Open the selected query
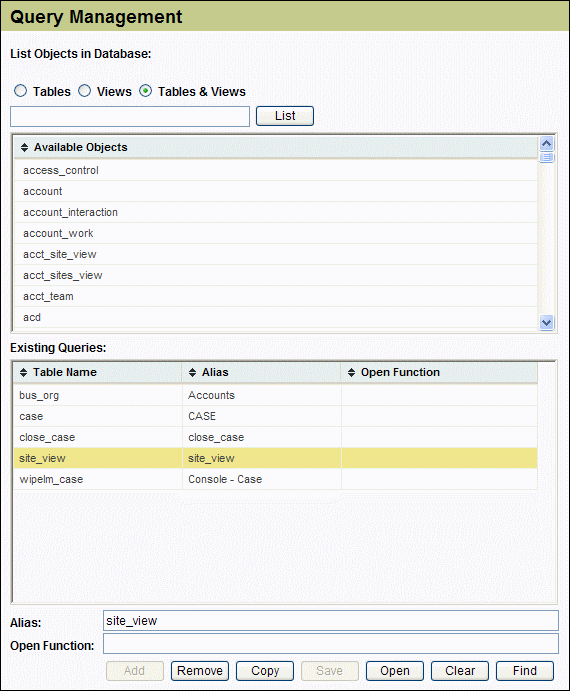Viewport: 570px width, 691px height. (395, 671)
